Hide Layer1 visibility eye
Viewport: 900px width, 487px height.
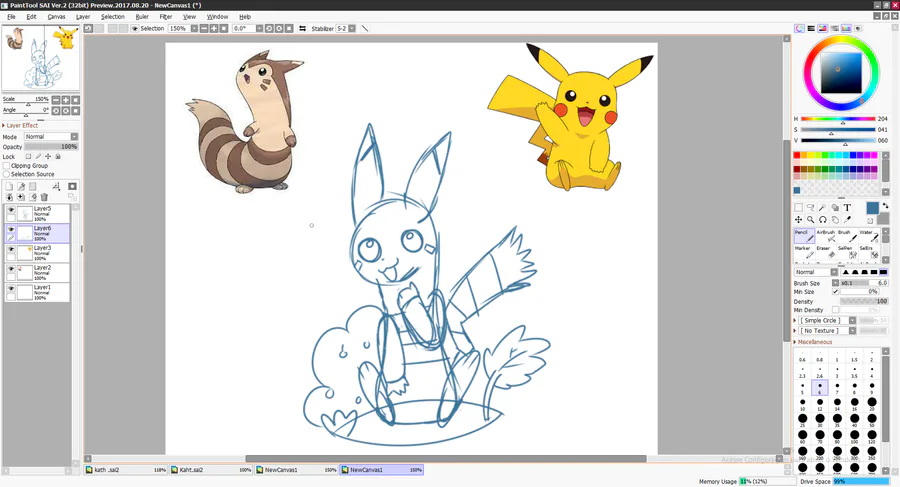pyautogui.click(x=11, y=288)
